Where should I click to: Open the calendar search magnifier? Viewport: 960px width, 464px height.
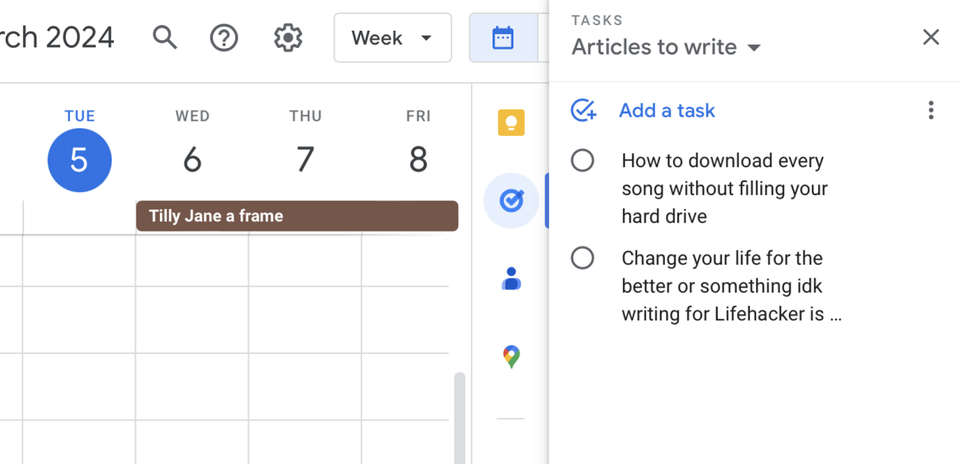pyautogui.click(x=165, y=38)
